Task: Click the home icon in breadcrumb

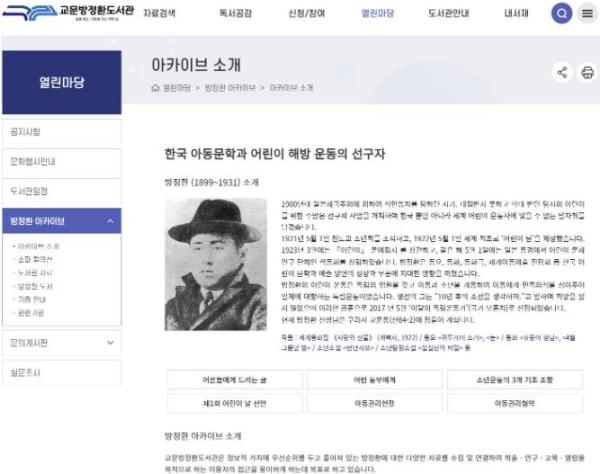Action: point(155,88)
